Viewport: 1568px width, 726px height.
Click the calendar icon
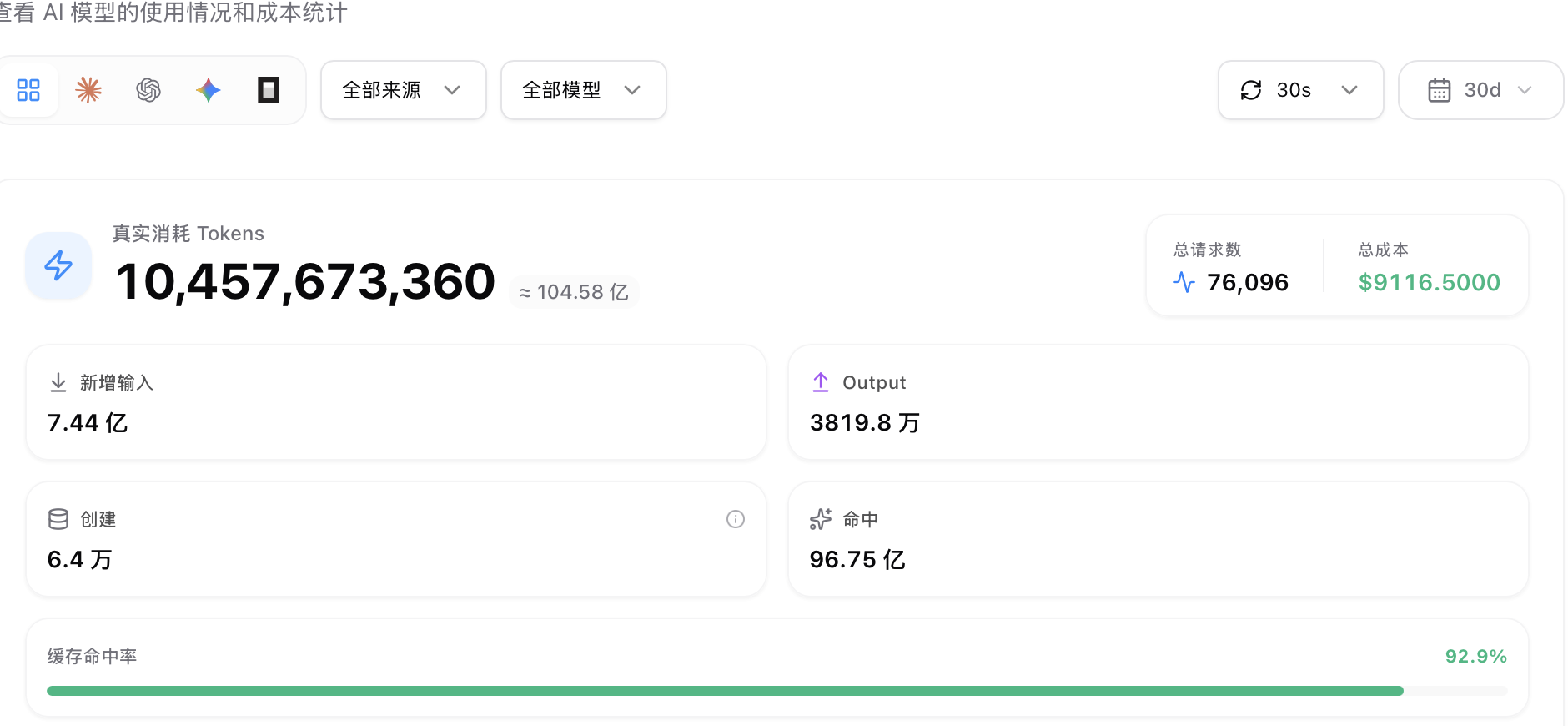(1440, 90)
